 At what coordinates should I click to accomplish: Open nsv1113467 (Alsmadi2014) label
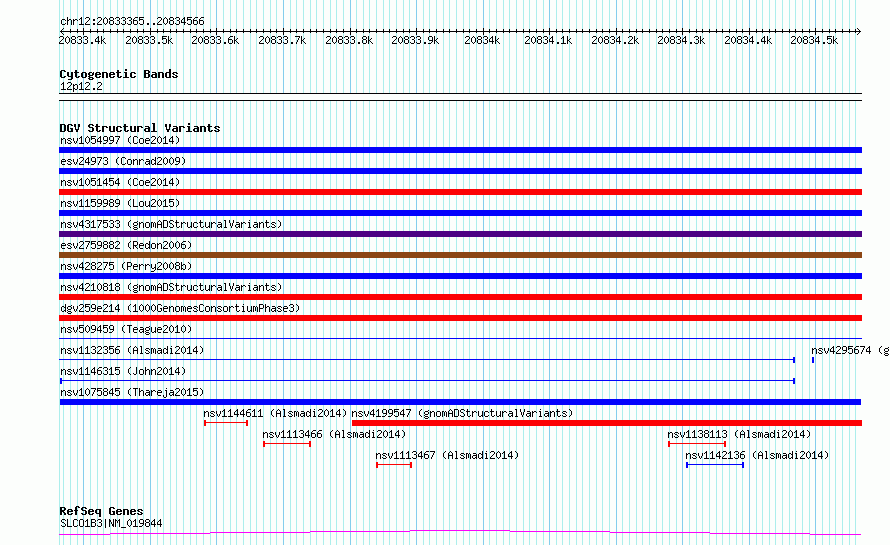pyautogui.click(x=447, y=455)
